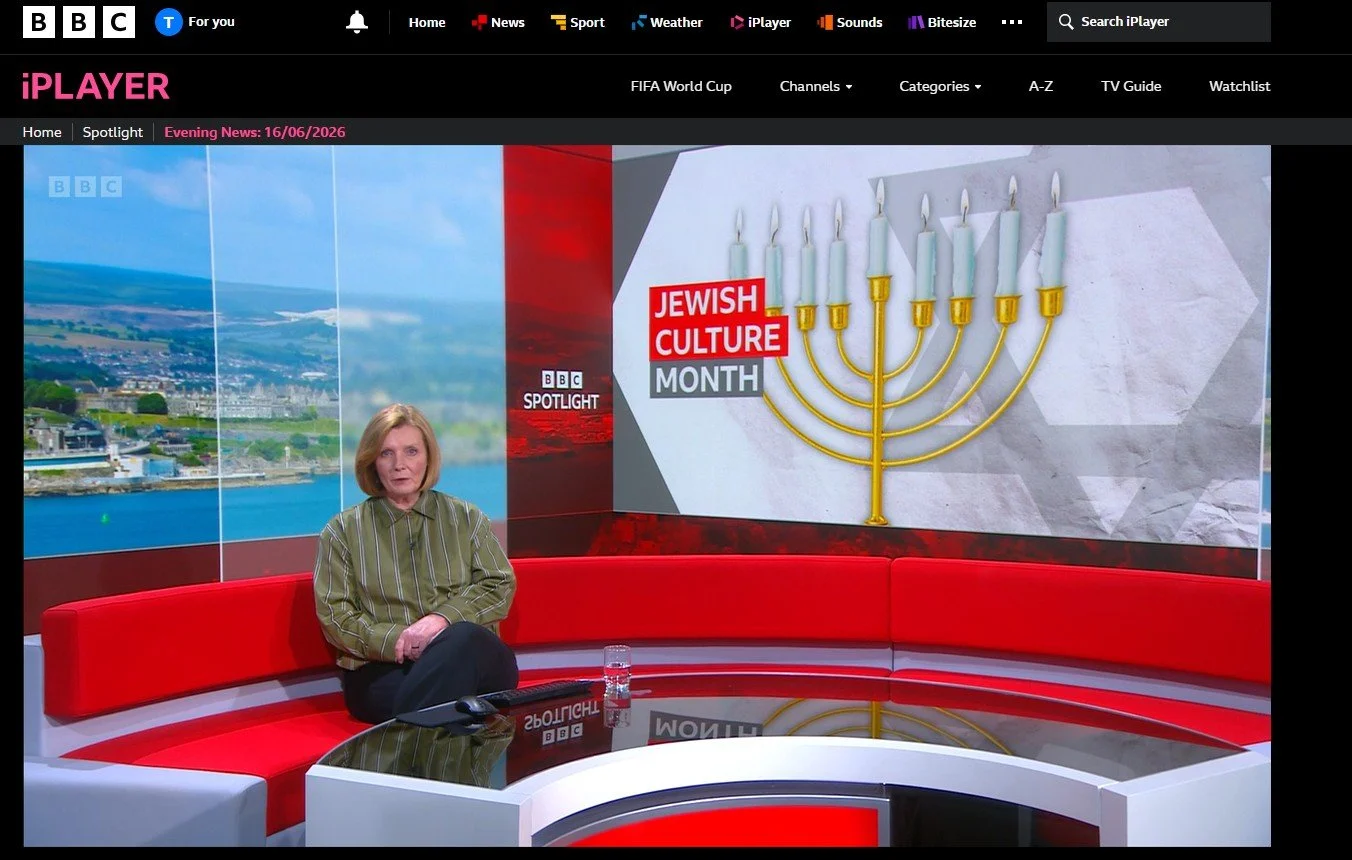
Task: Click the Bitesize link text
Action: (x=952, y=22)
